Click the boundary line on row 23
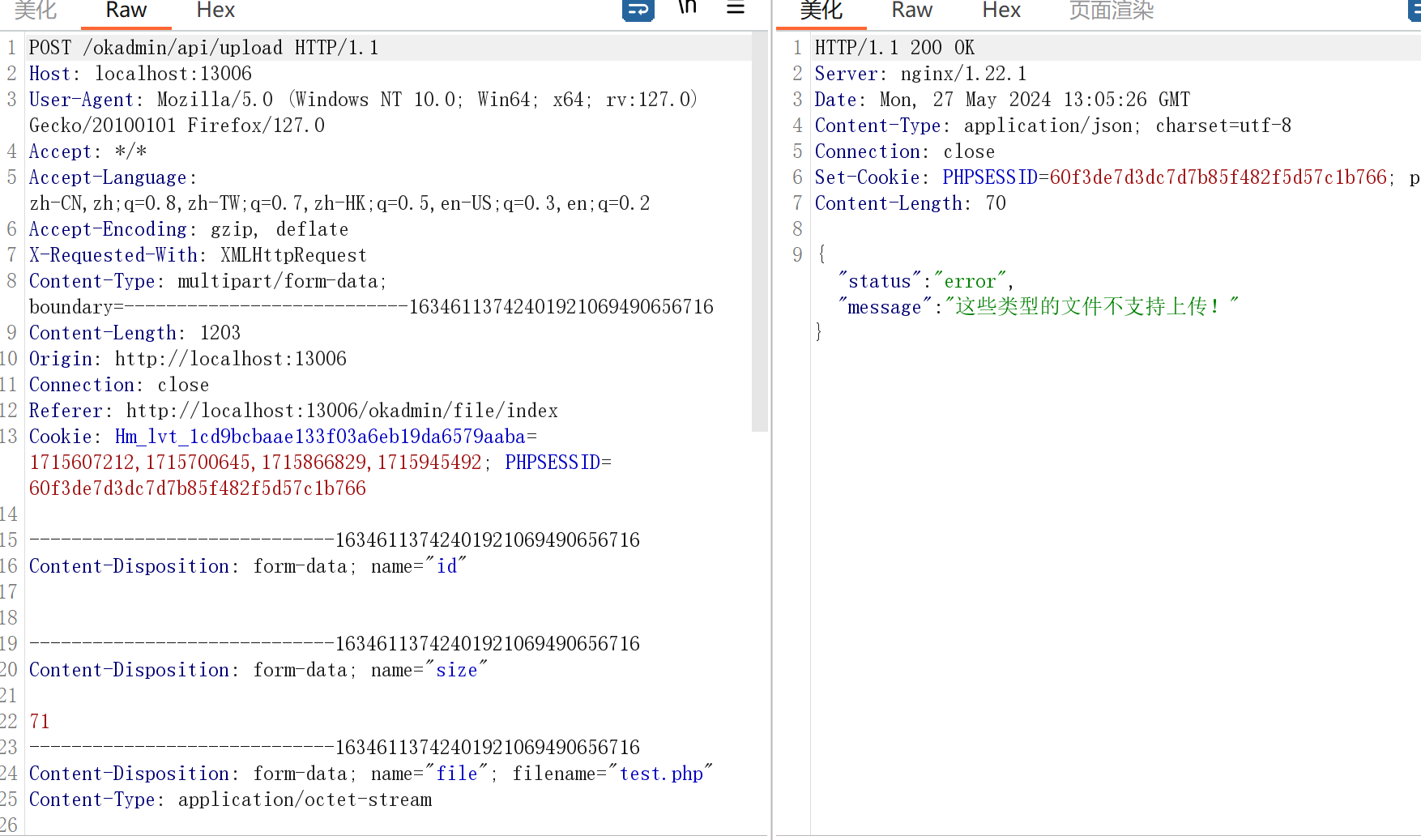This screenshot has width=1421, height=840. (x=335, y=748)
